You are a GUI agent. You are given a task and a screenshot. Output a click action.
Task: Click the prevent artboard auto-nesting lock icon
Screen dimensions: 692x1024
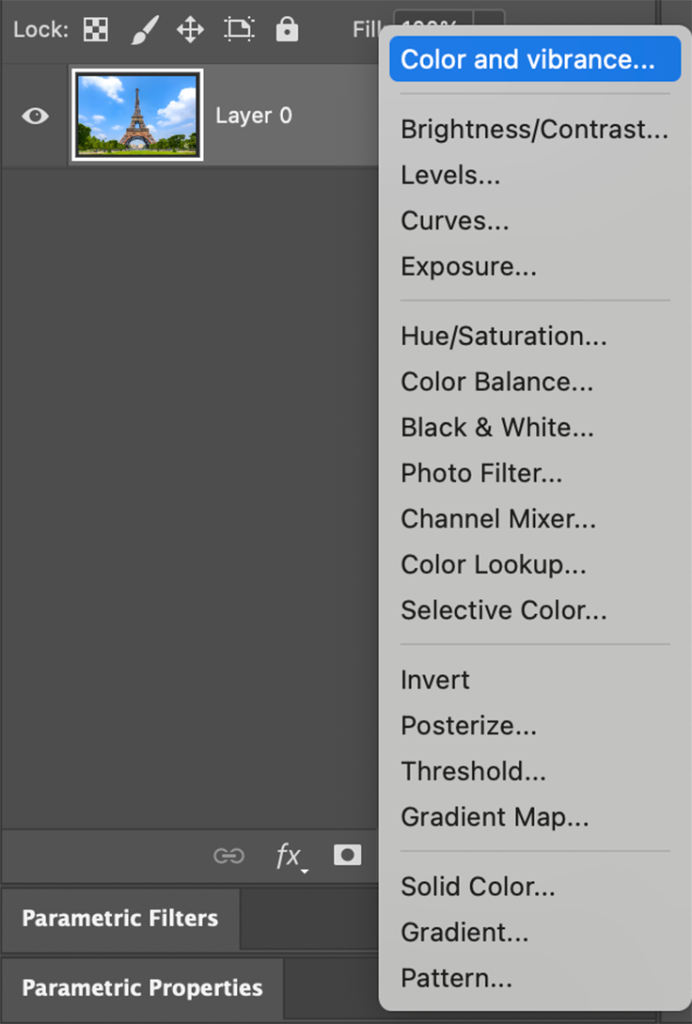click(239, 30)
